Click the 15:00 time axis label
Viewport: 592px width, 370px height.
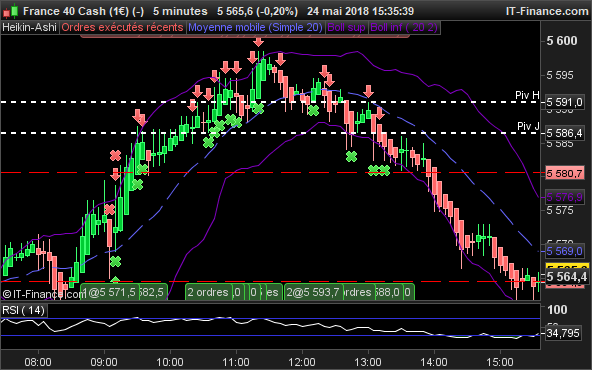click(x=500, y=362)
